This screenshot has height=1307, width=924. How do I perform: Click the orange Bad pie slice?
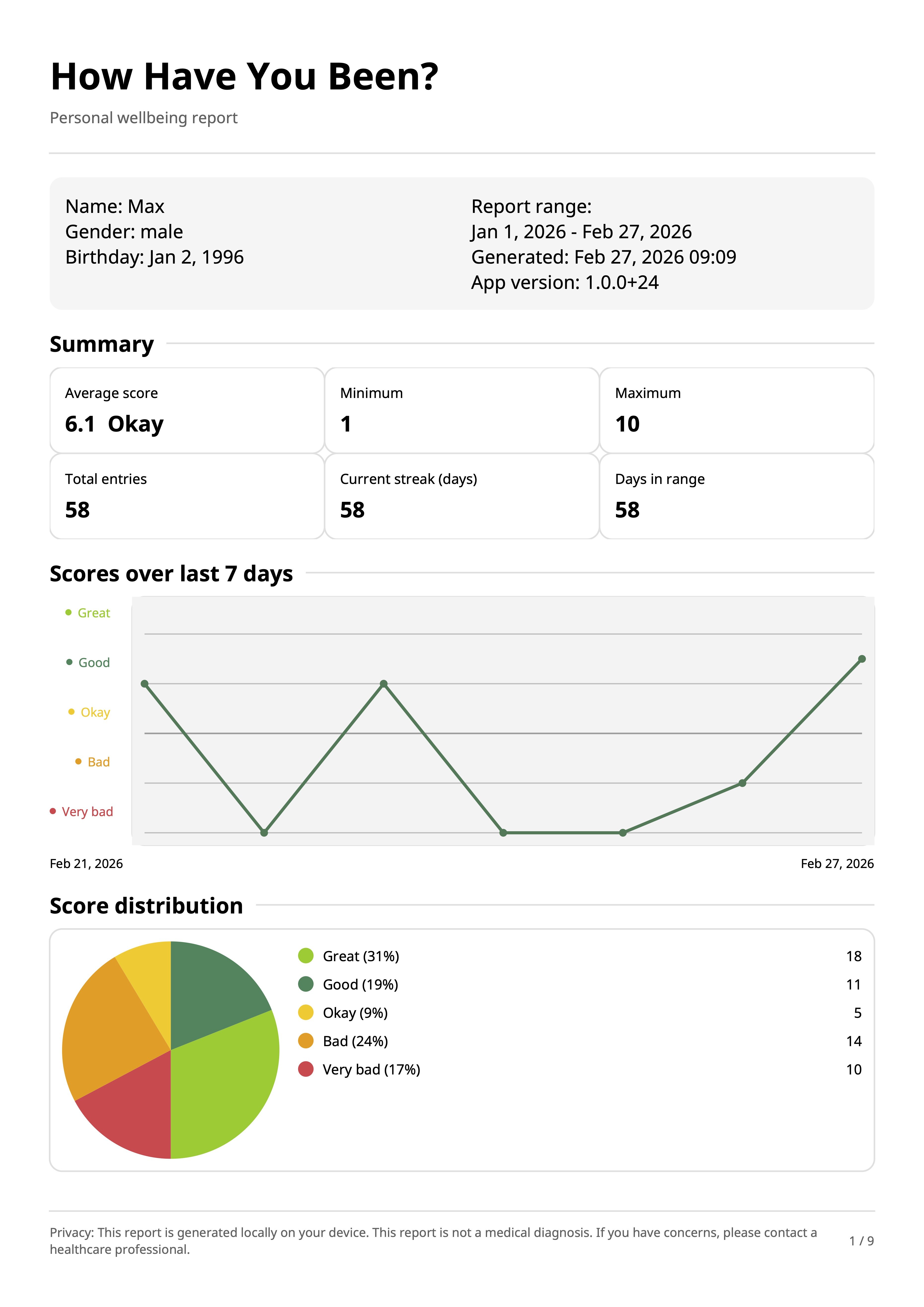(103, 1030)
